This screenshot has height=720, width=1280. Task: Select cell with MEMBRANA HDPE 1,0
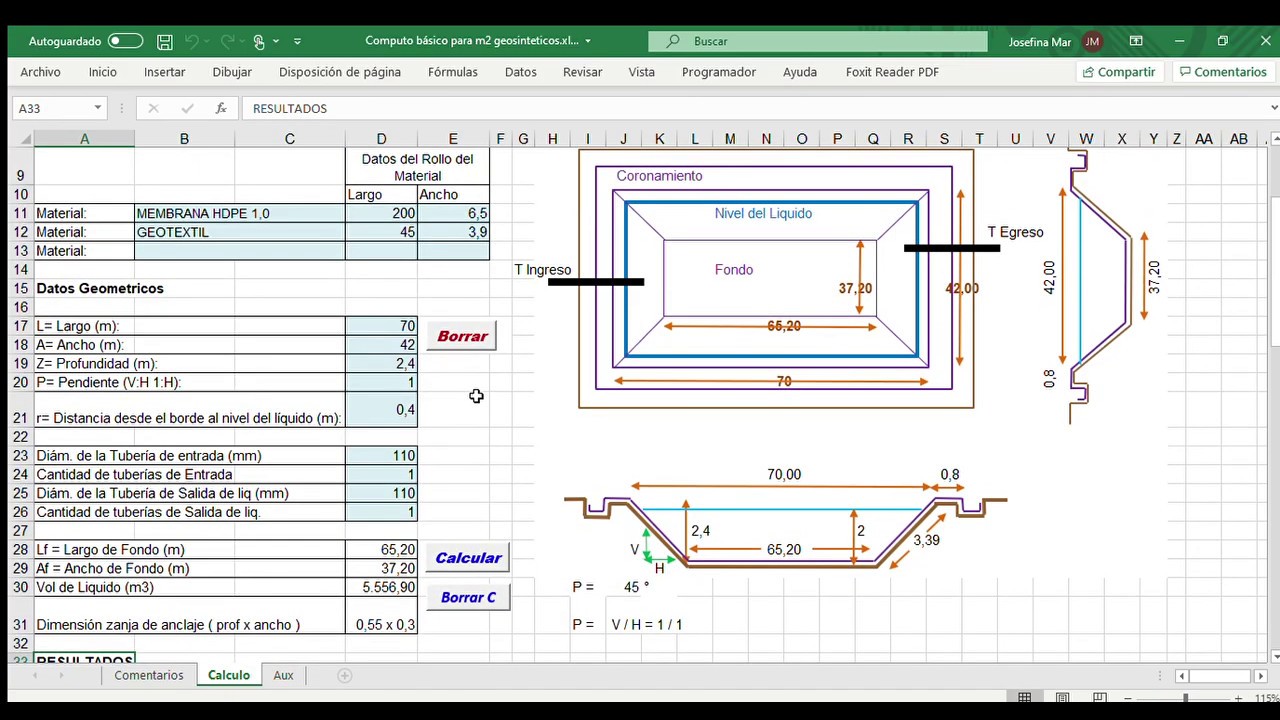coord(240,213)
